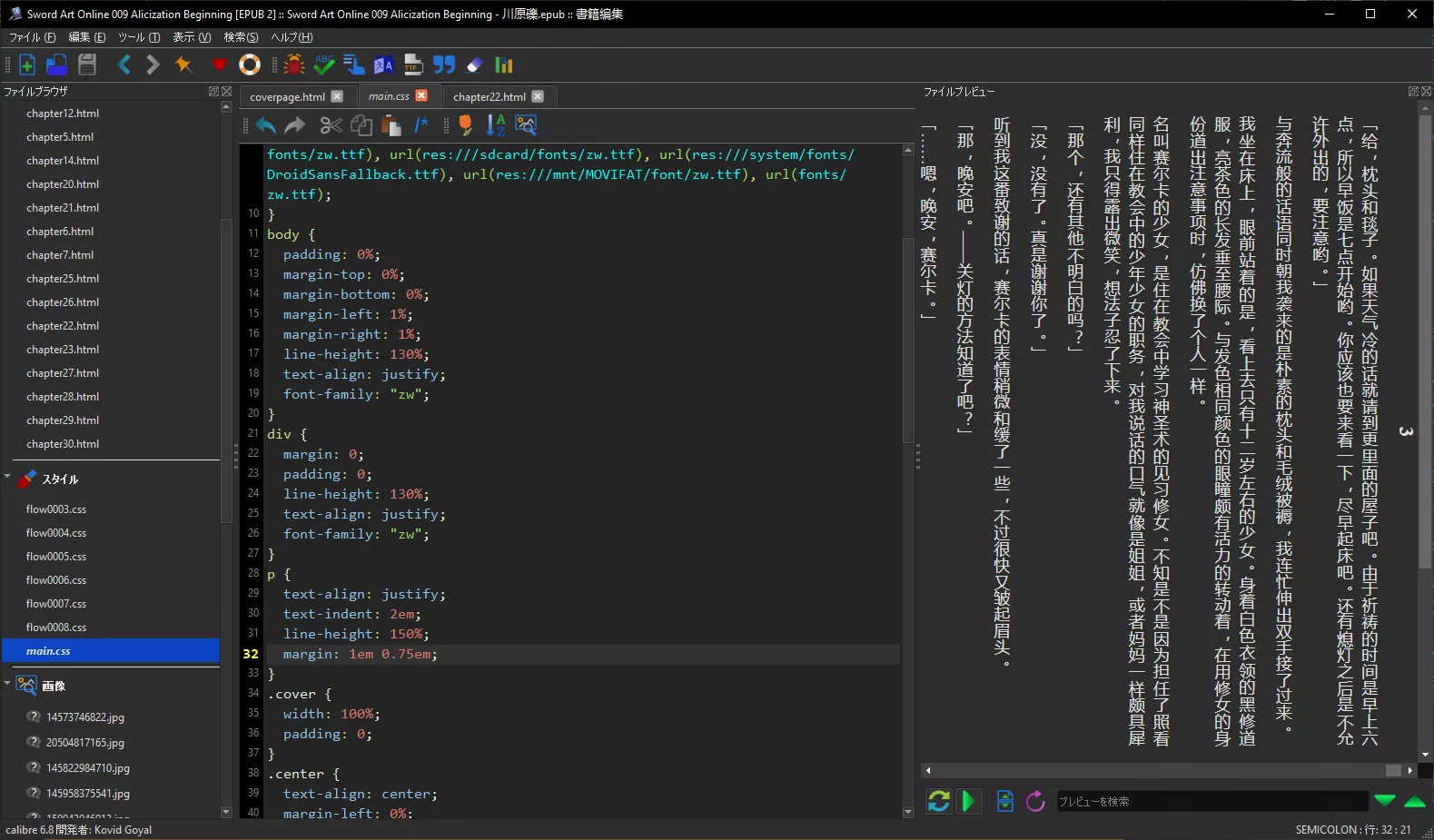This screenshot has width=1434, height=840.
Task: Run the bug check book tool
Action: [293, 64]
